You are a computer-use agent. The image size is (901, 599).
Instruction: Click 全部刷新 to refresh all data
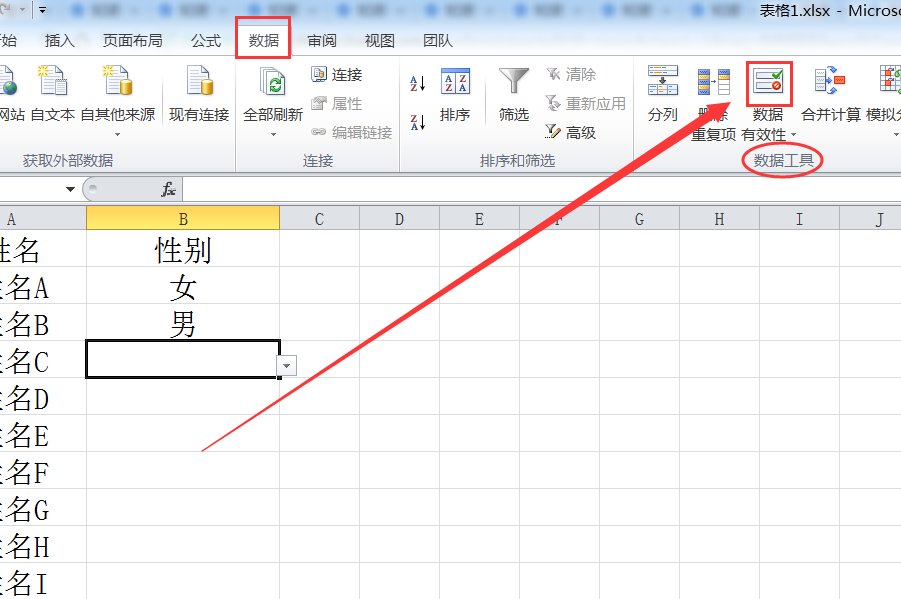point(272,85)
